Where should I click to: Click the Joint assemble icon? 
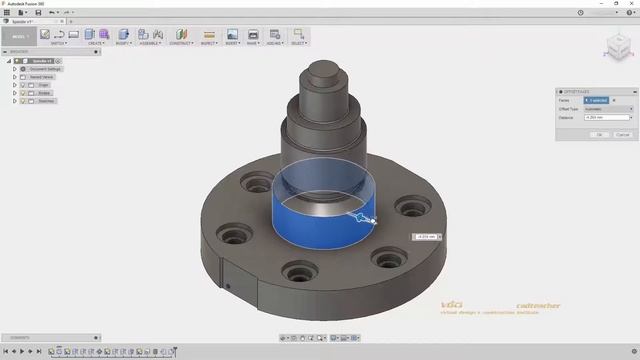tap(158, 34)
